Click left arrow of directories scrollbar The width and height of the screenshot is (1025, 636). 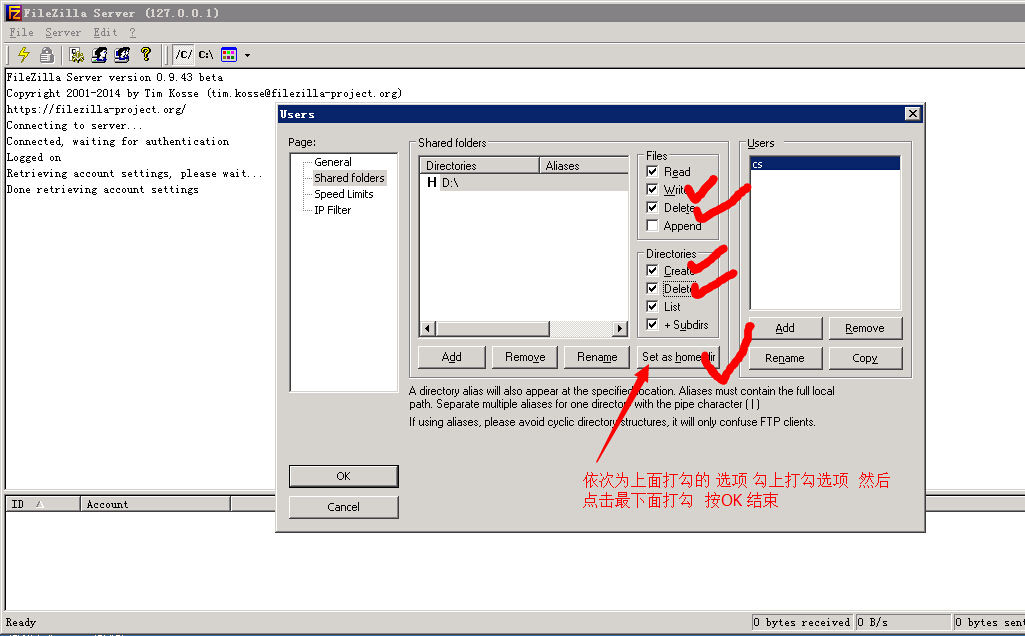point(428,328)
